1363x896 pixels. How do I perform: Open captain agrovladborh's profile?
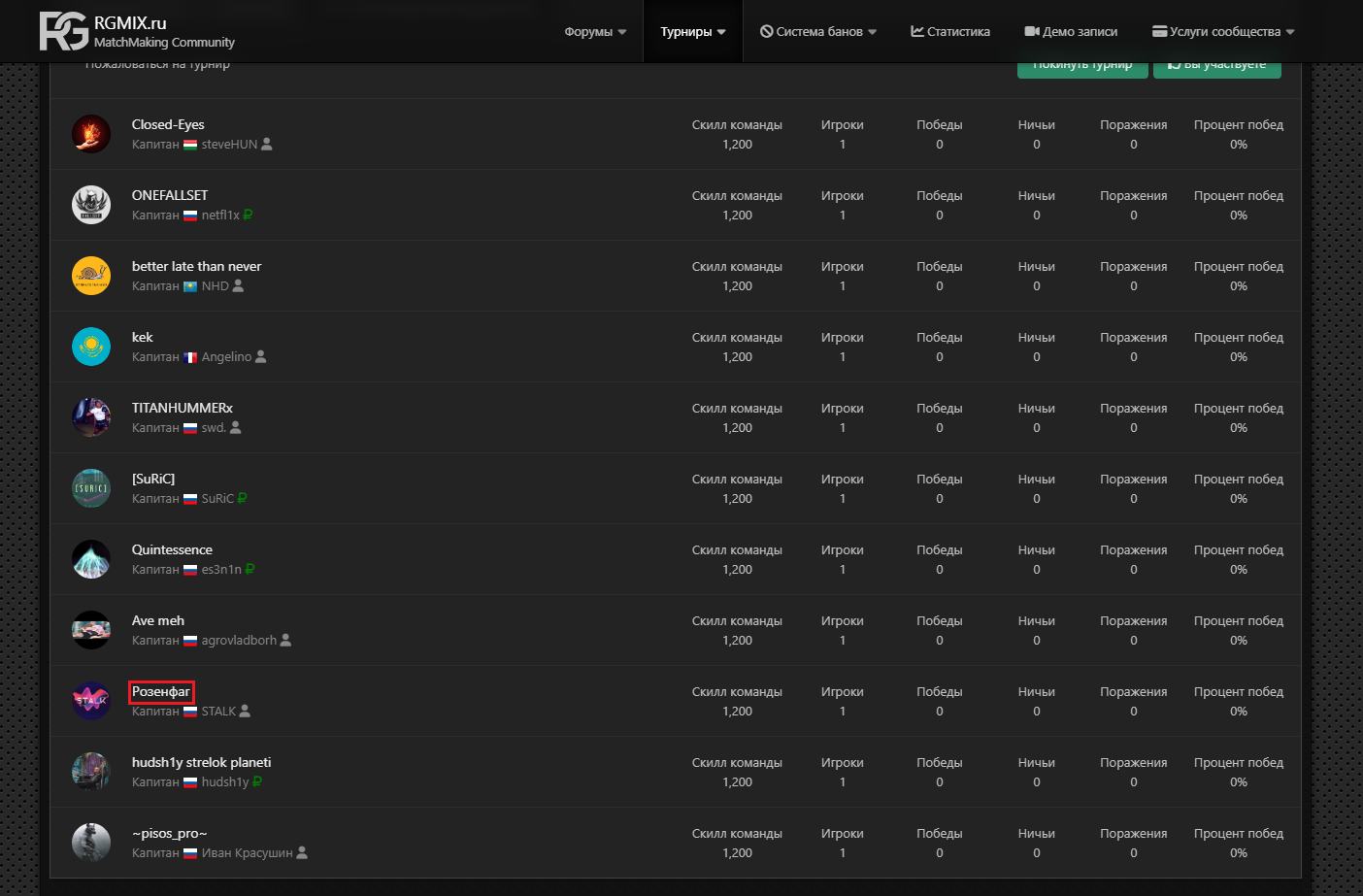(239, 641)
